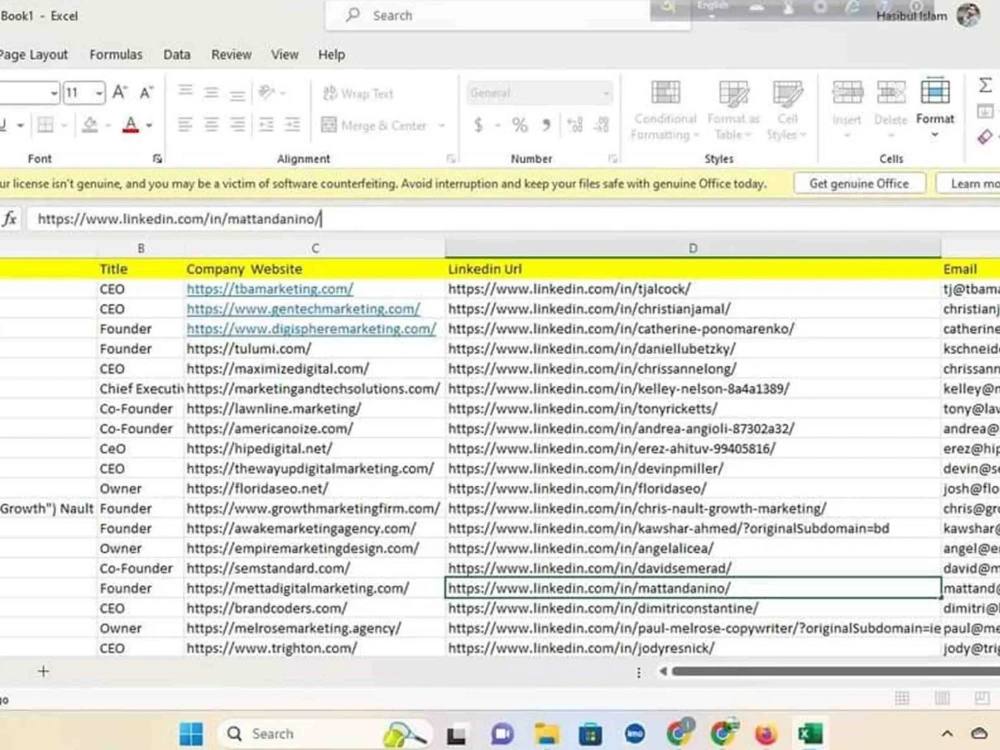The width and height of the screenshot is (1000, 750).
Task: Open the Cell Styles gallery
Action: coord(787,110)
